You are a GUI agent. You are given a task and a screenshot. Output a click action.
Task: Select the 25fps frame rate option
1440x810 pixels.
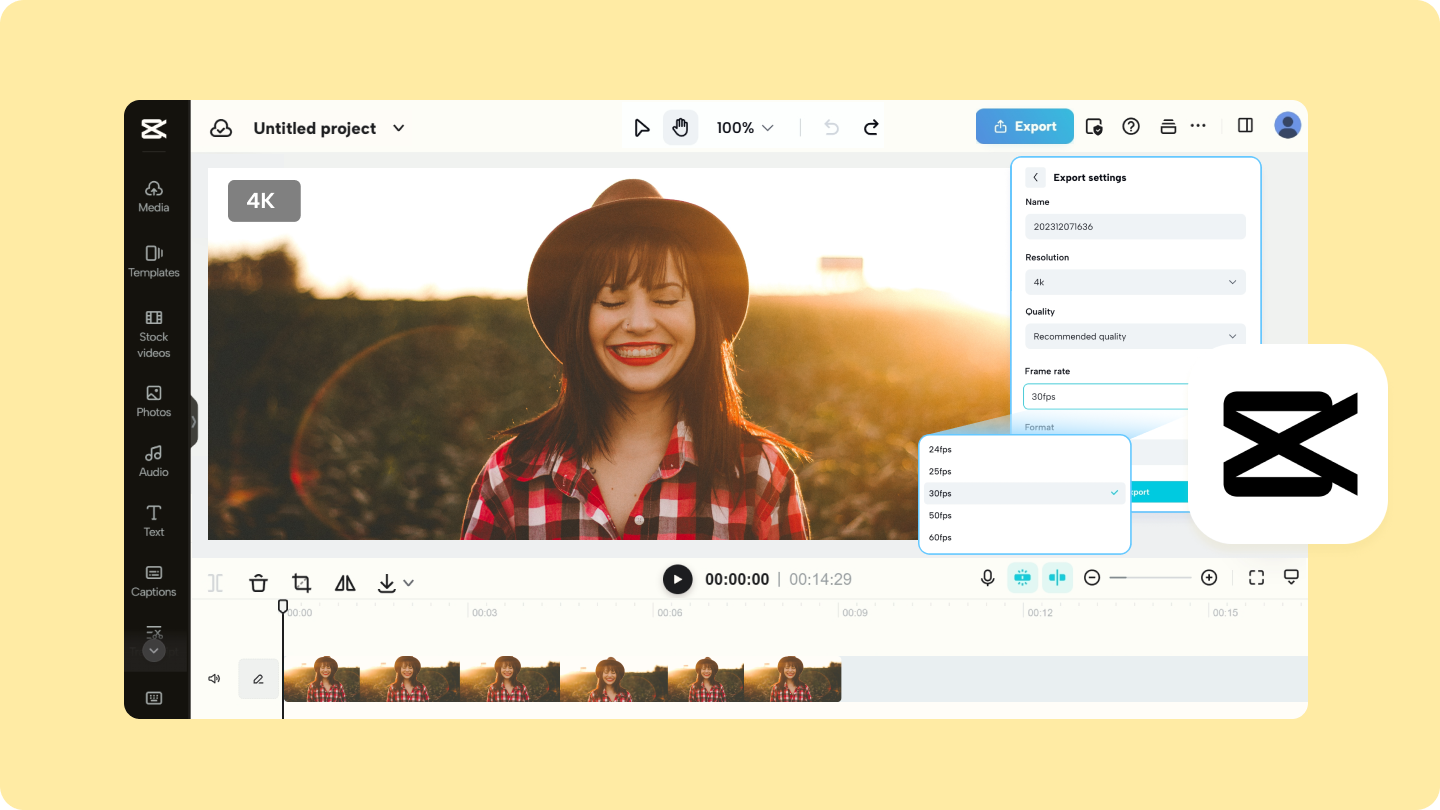pos(1024,472)
